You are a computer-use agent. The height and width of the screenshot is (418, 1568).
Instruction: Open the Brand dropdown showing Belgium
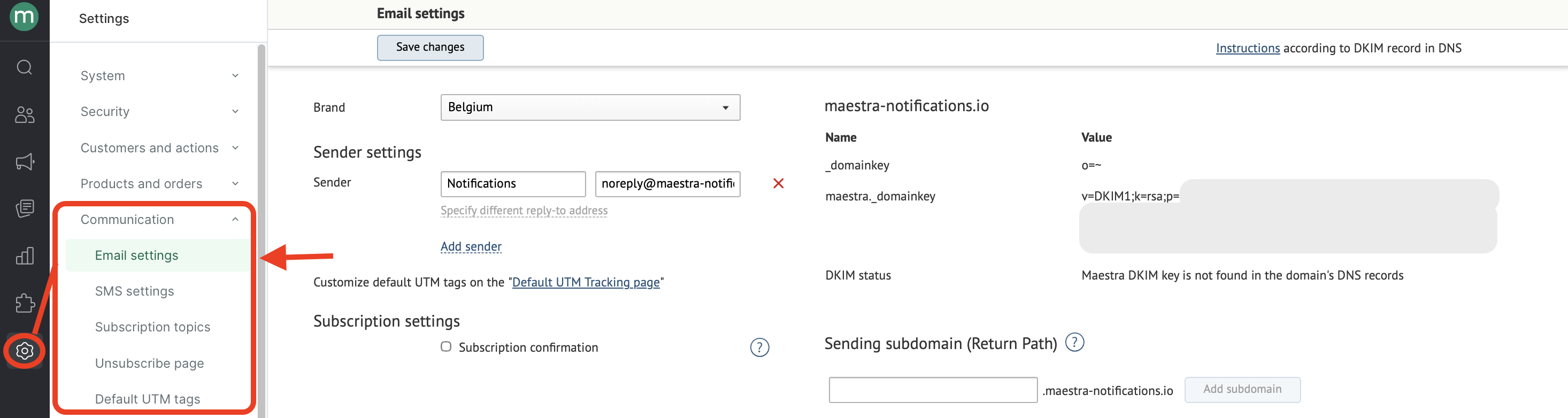pos(590,107)
